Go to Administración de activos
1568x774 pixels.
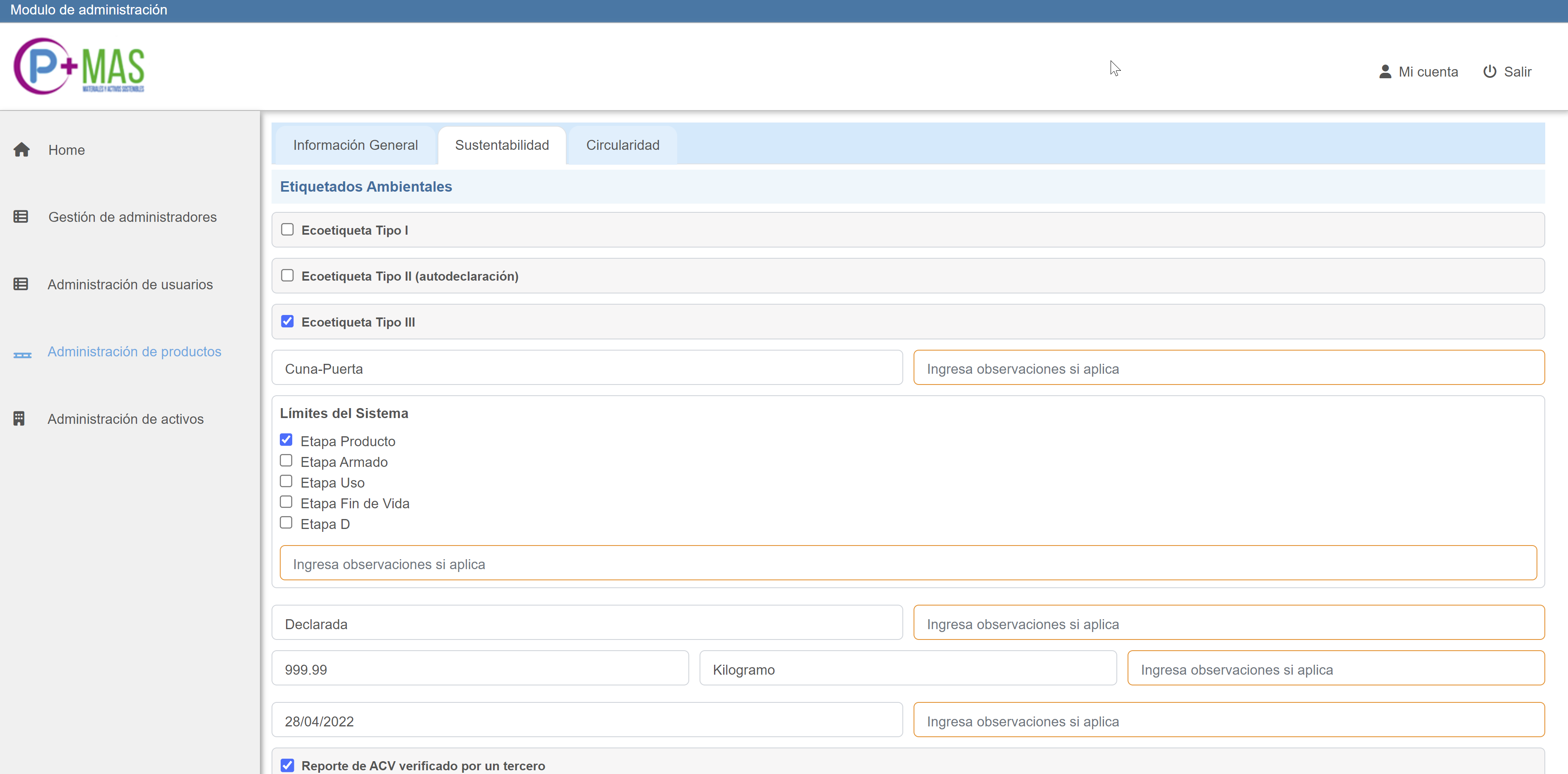pyautogui.click(x=125, y=418)
